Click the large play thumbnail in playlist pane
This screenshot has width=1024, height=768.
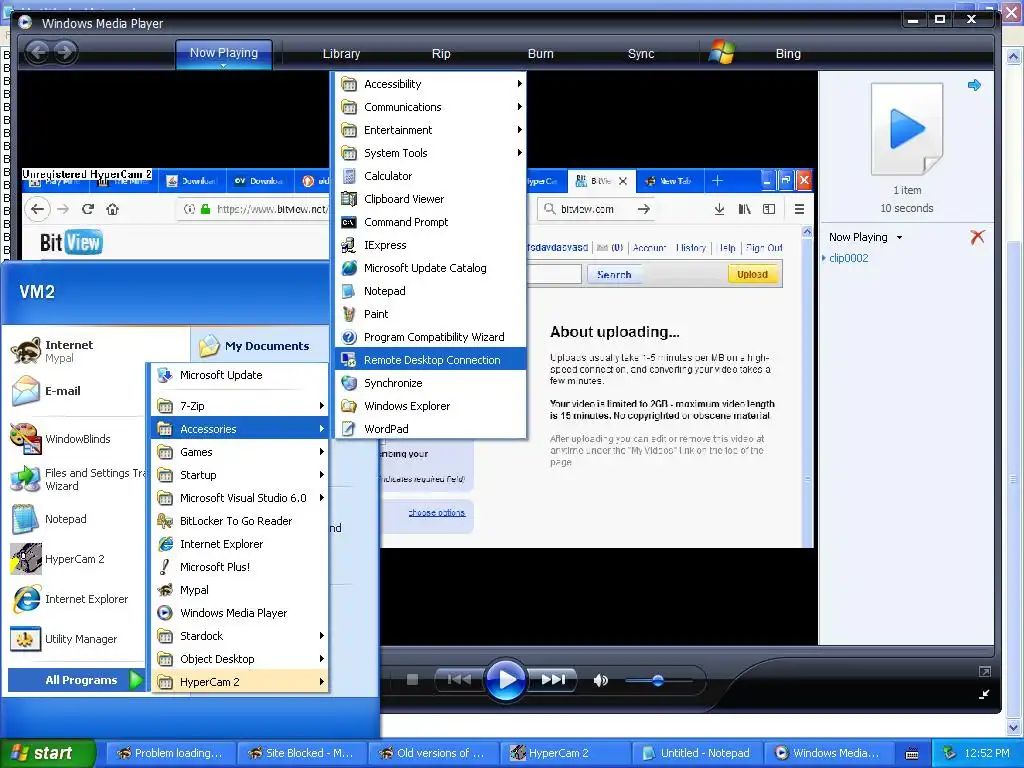pyautogui.click(x=907, y=129)
